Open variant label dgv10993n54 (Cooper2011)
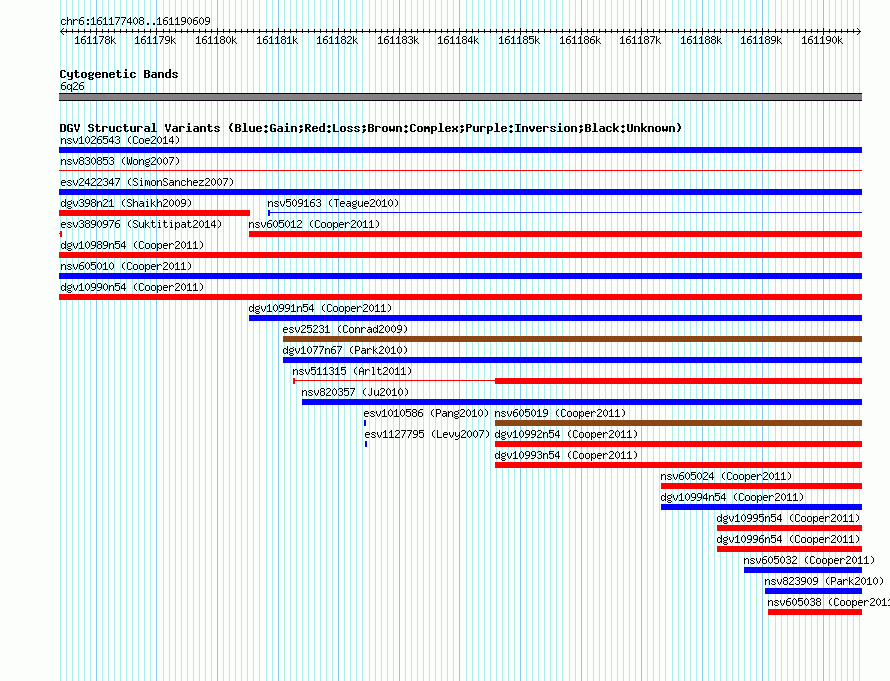Screen dimensions: 890x681 pyautogui.click(x=566, y=455)
